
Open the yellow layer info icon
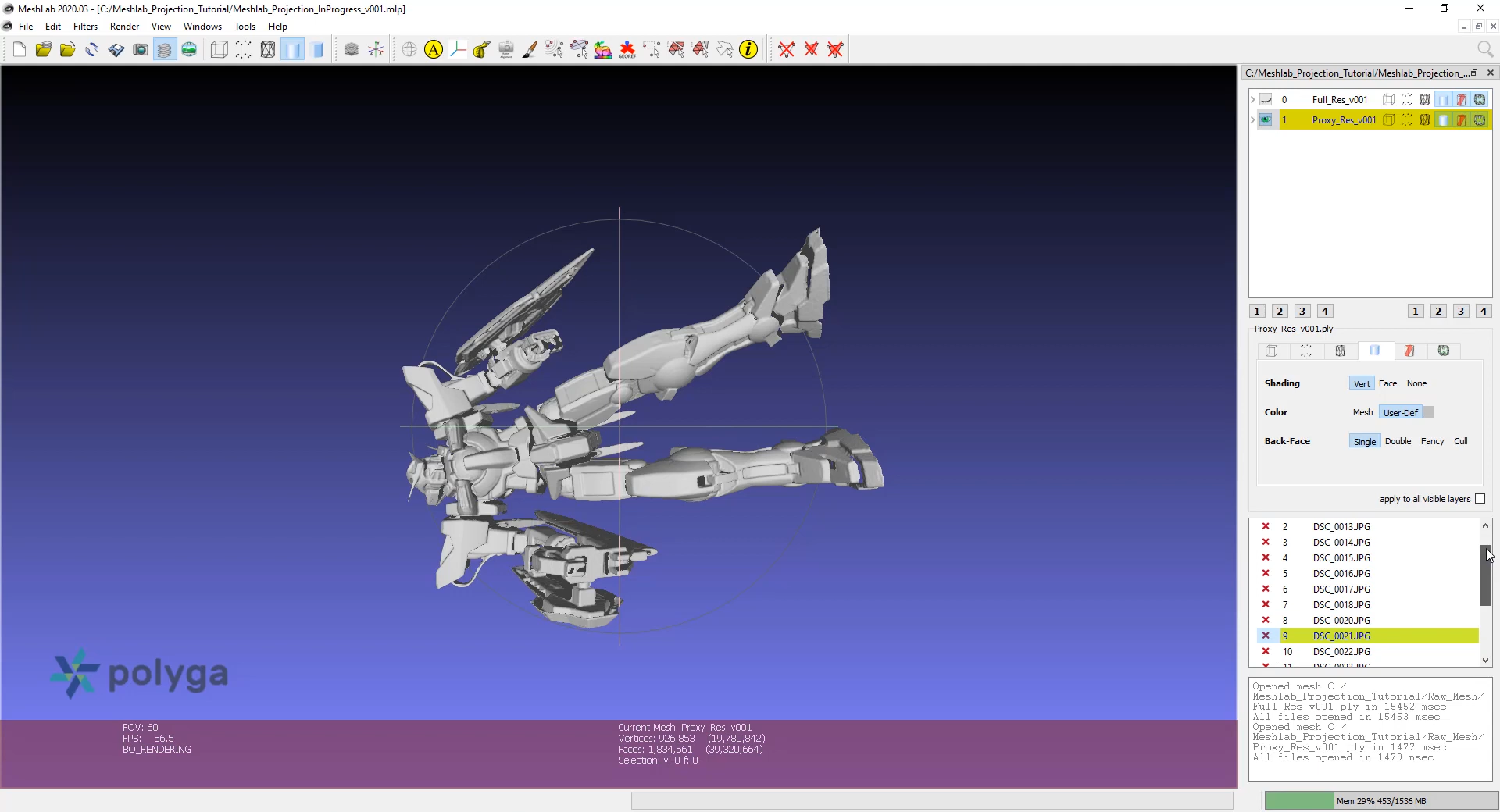[x=748, y=50]
